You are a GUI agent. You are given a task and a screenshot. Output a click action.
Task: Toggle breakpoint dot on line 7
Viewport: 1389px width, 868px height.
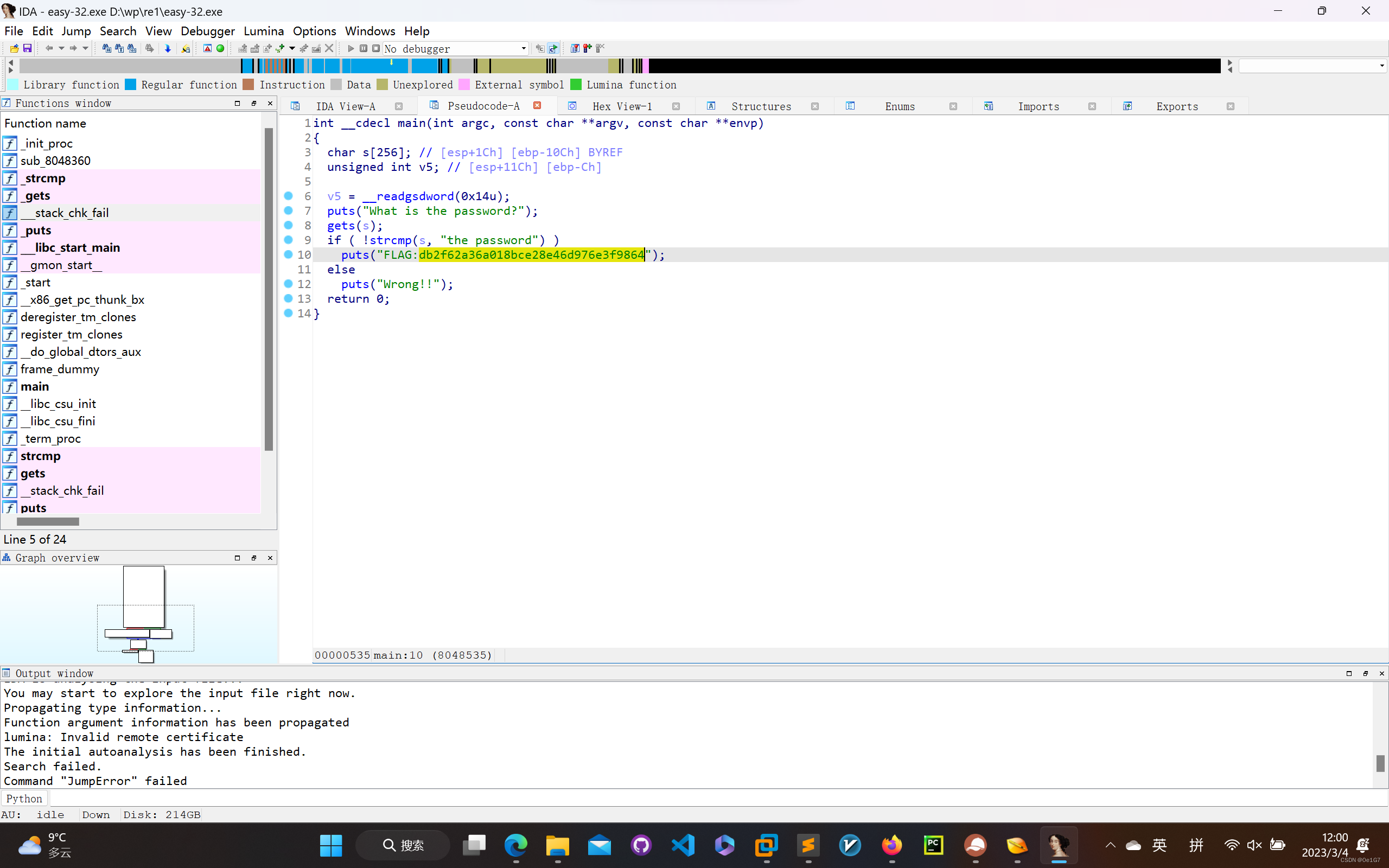289,210
